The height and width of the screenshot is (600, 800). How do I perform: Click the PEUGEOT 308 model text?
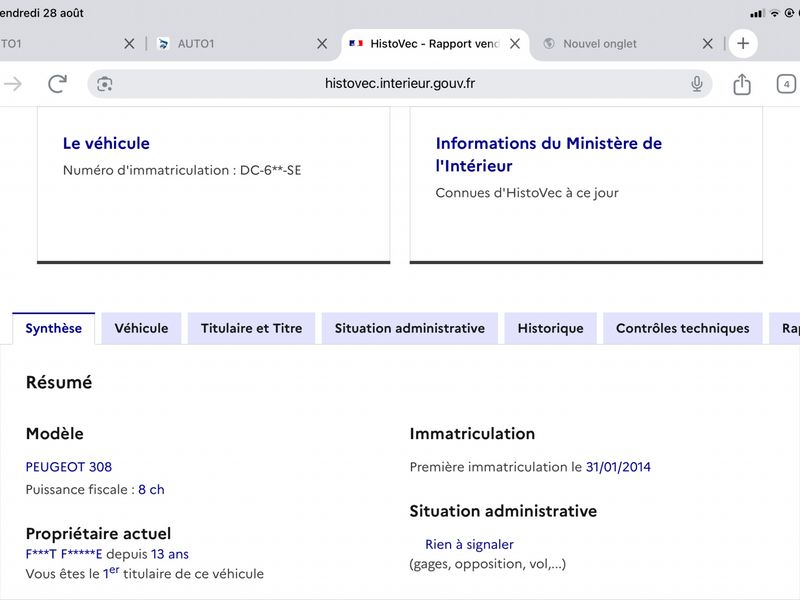click(69, 467)
